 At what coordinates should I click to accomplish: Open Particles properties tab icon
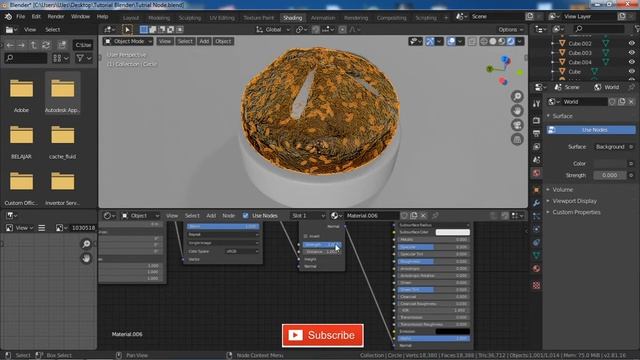coord(536,216)
